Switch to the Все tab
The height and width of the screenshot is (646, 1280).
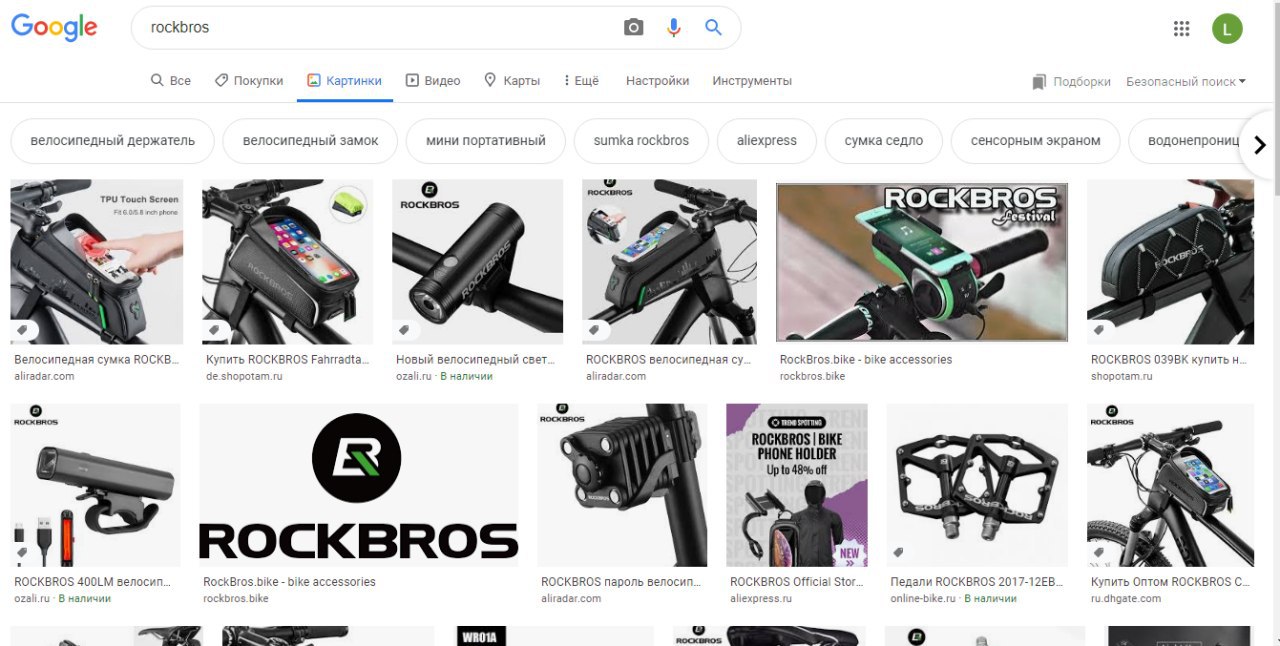170,81
